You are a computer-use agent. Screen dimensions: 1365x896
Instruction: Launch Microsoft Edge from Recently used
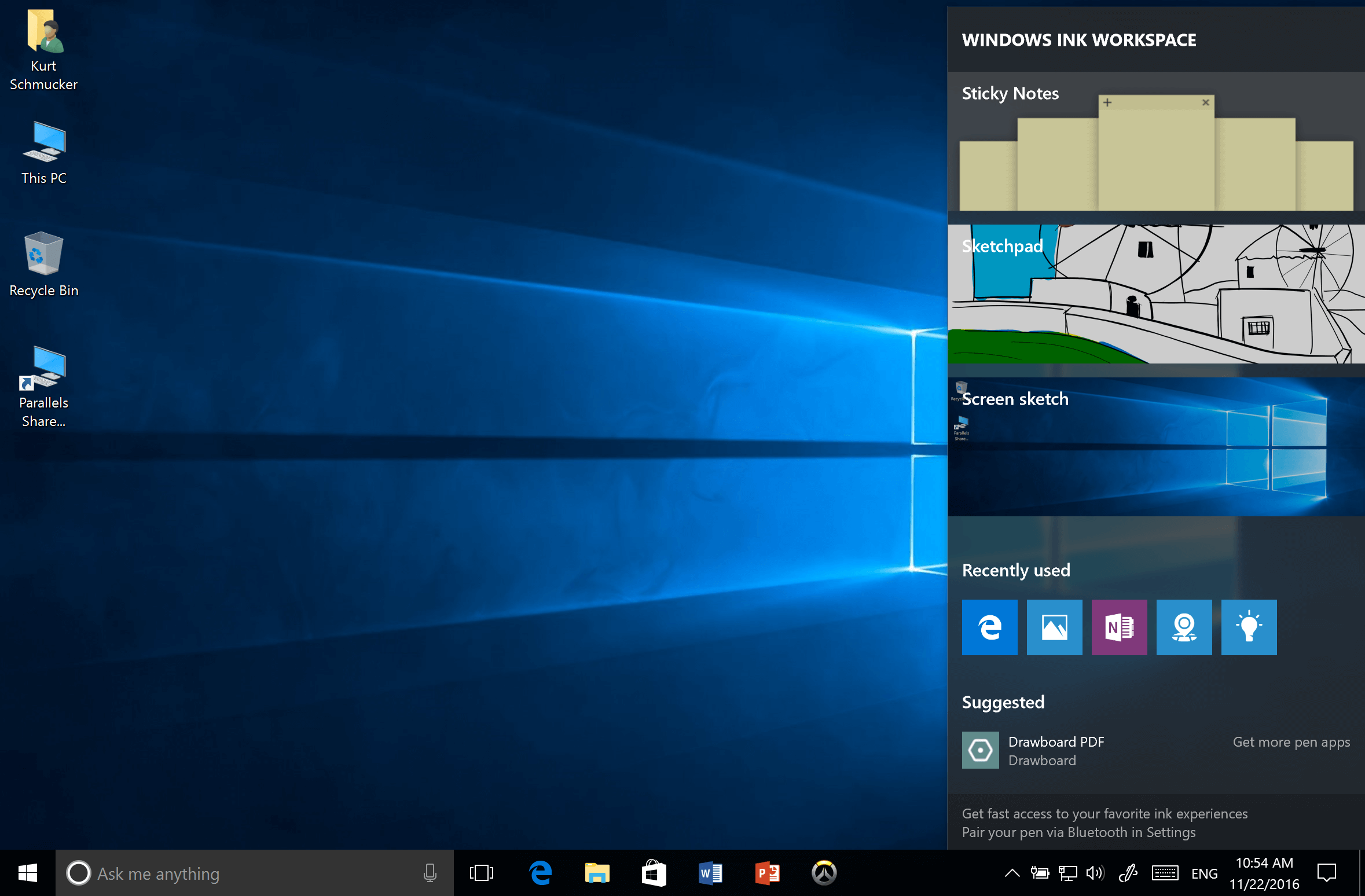pos(990,627)
